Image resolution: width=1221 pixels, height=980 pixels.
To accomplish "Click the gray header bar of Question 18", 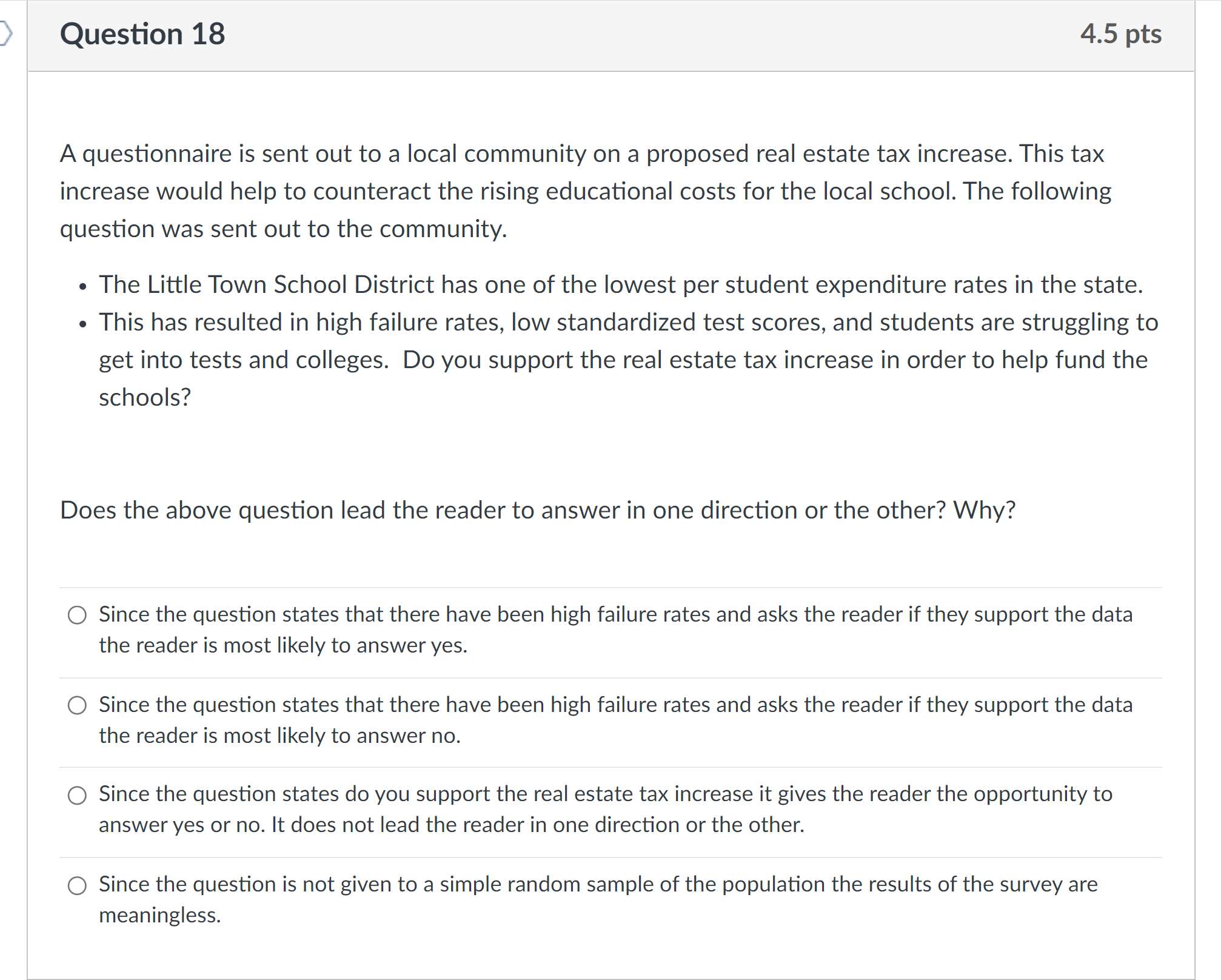I will tap(606, 35).
